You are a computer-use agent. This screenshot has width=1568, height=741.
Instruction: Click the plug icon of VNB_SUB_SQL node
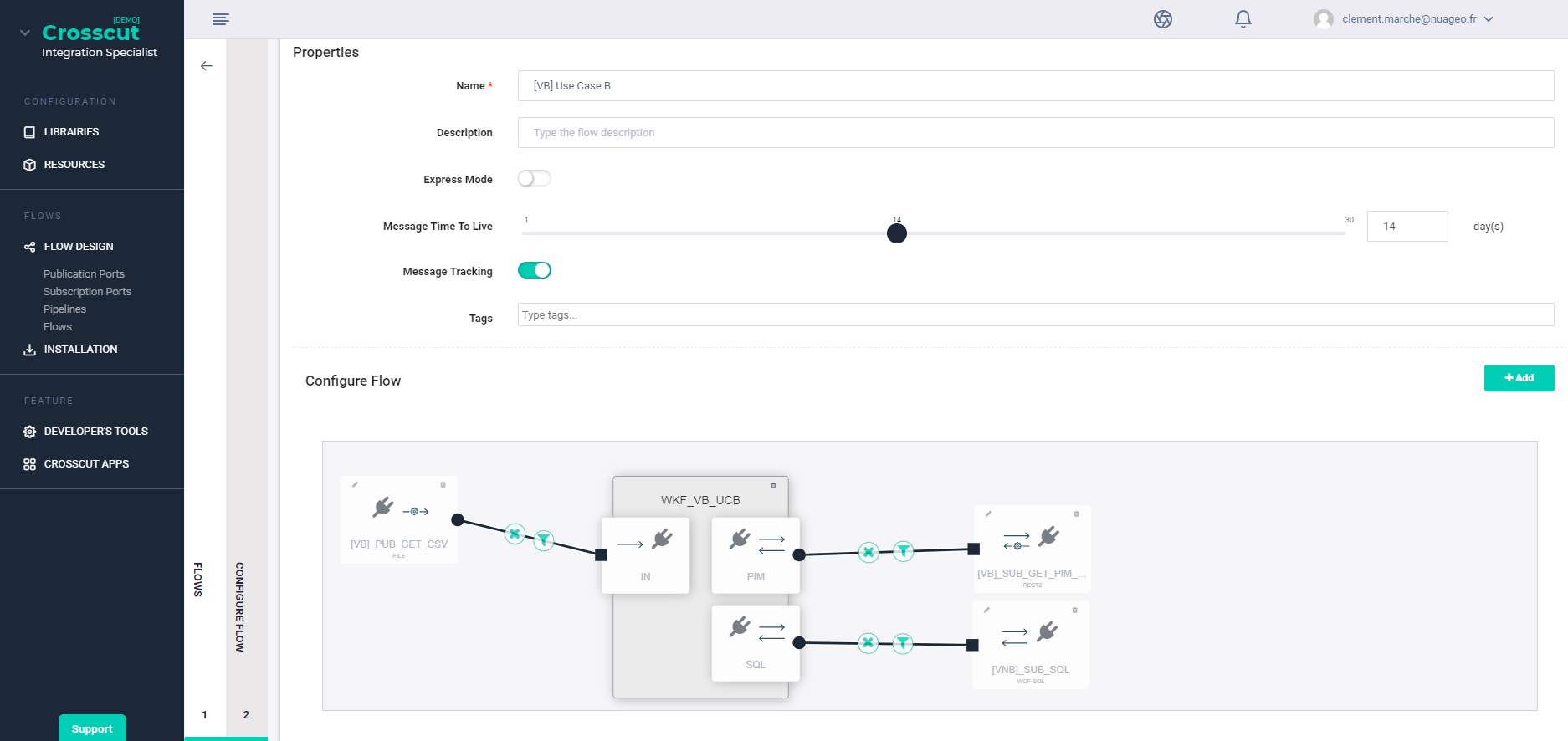(1048, 631)
